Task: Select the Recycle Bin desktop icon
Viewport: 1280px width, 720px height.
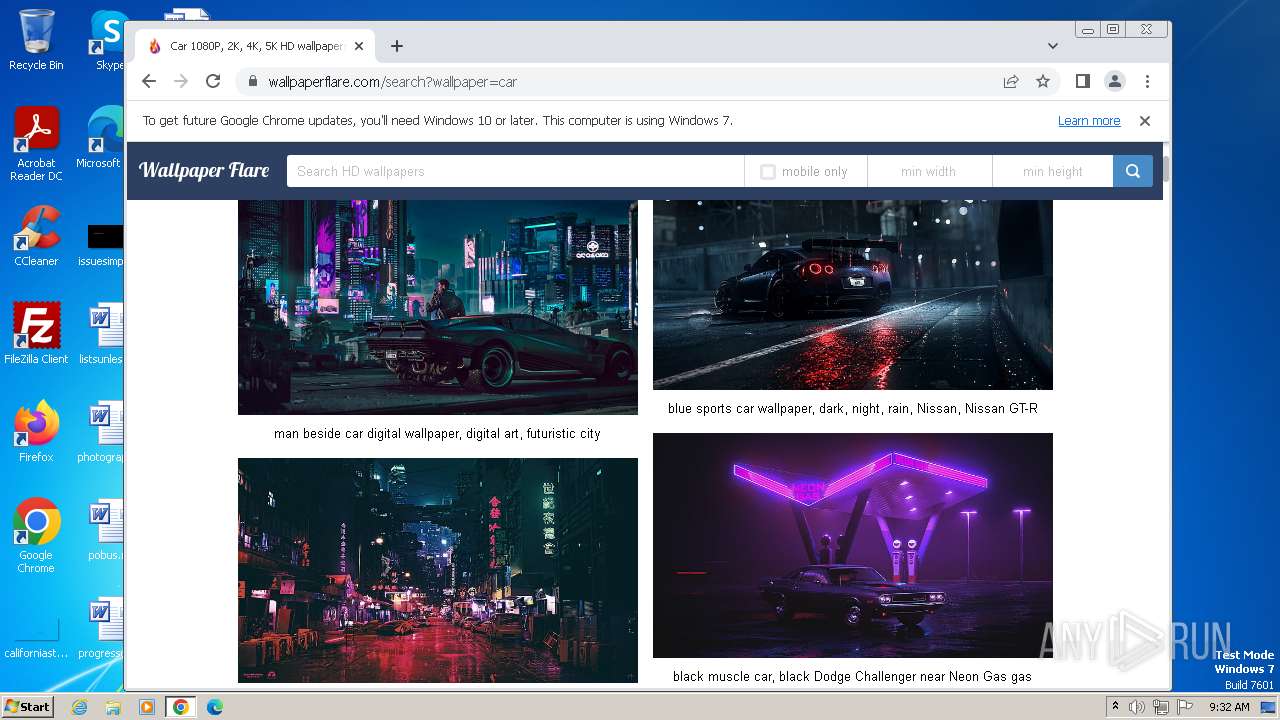Action: click(36, 40)
